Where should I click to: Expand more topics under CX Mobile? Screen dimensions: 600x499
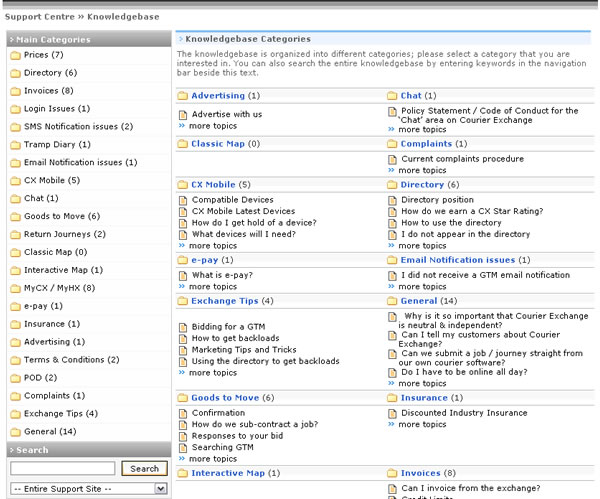213,245
